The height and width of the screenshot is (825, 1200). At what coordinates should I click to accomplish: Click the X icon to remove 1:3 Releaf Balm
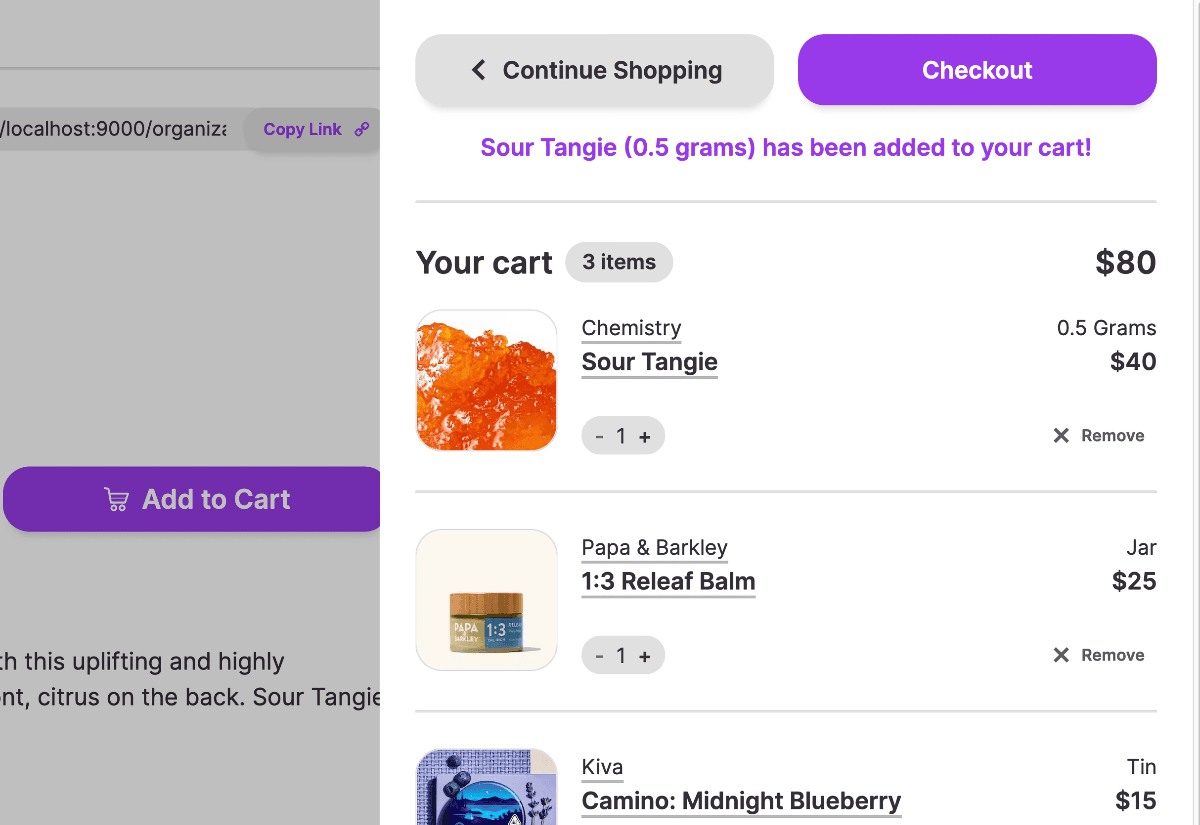[1060, 654]
